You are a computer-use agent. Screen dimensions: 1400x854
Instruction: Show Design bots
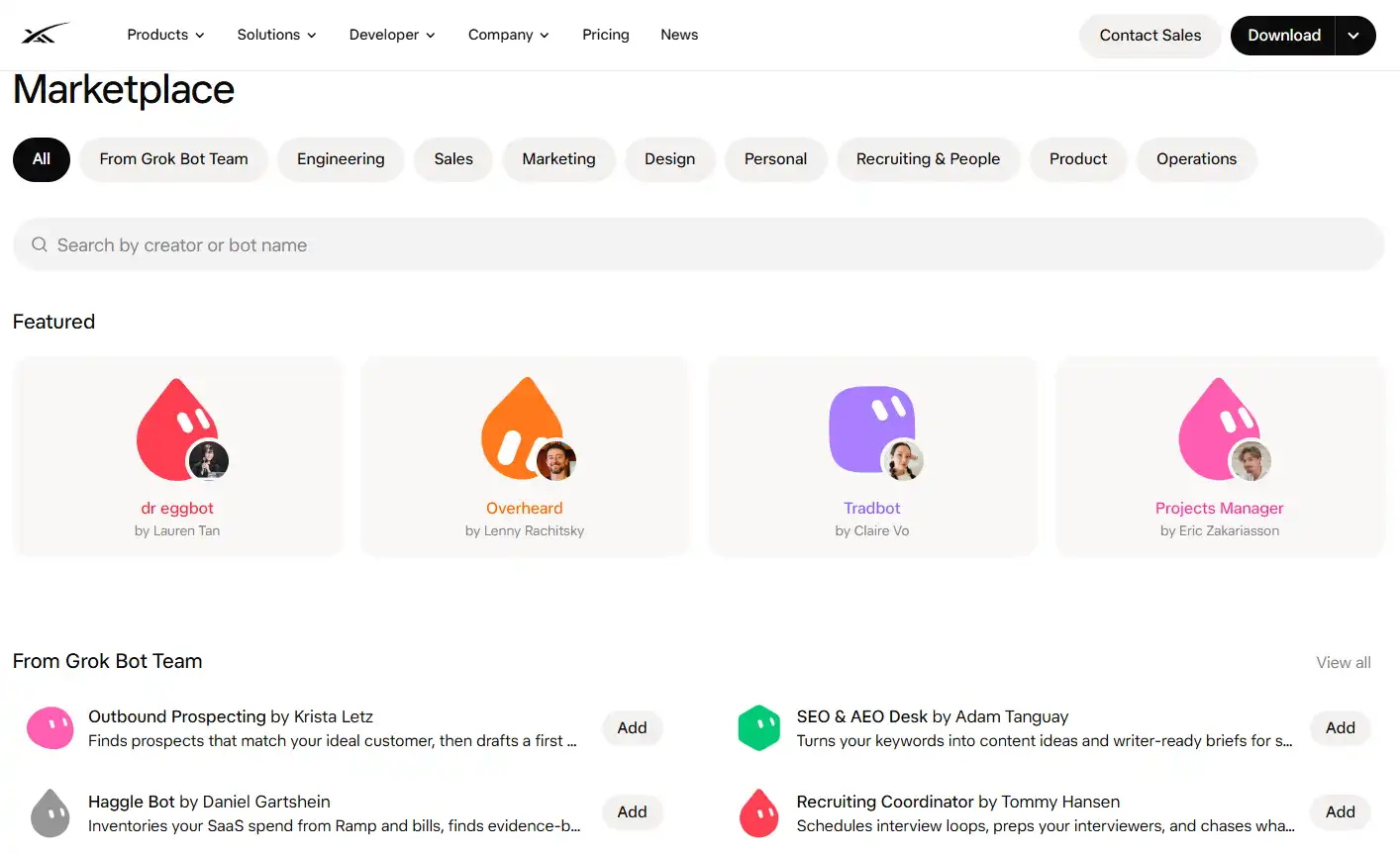coord(670,159)
